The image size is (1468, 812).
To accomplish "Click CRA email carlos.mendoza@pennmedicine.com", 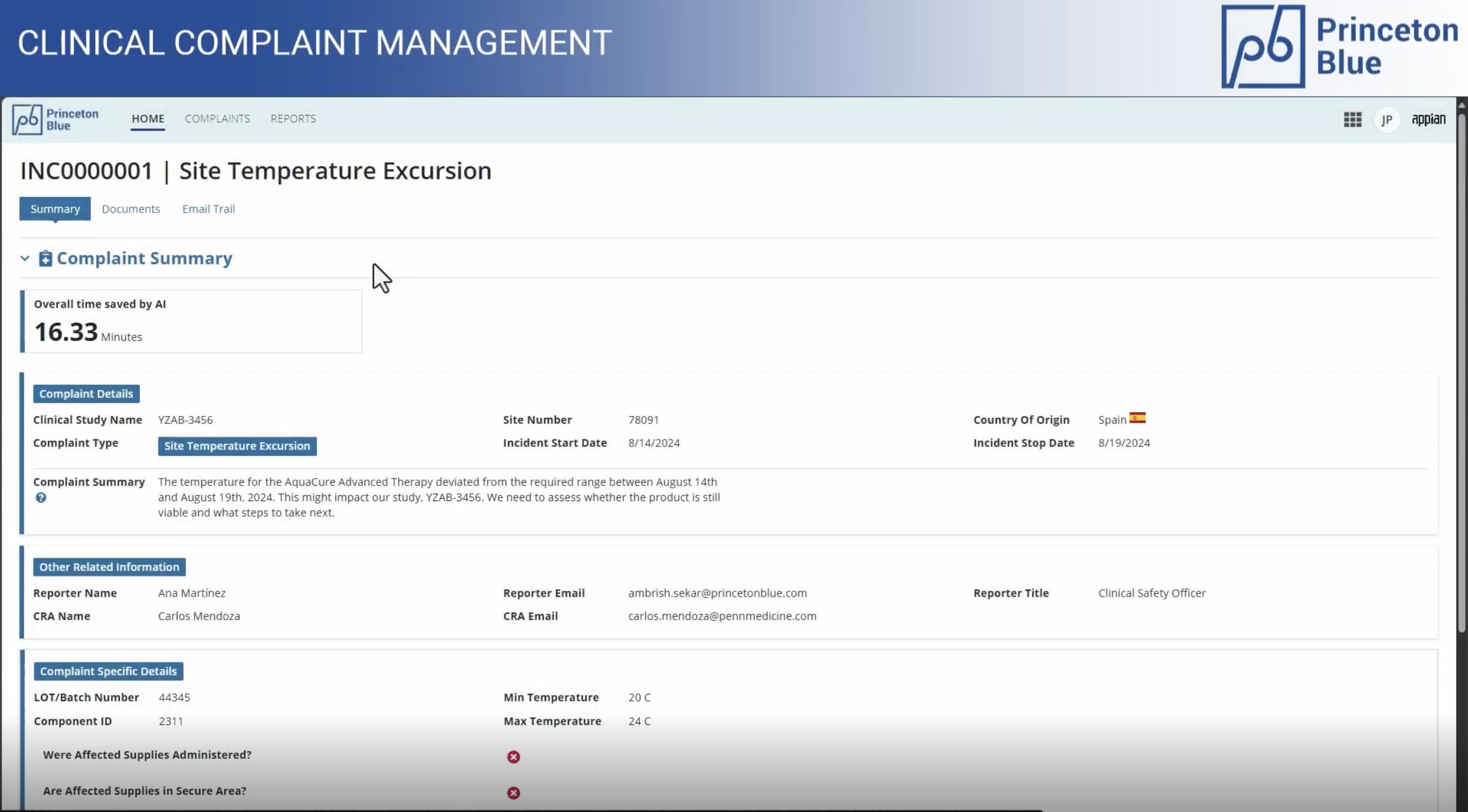I will point(722,616).
